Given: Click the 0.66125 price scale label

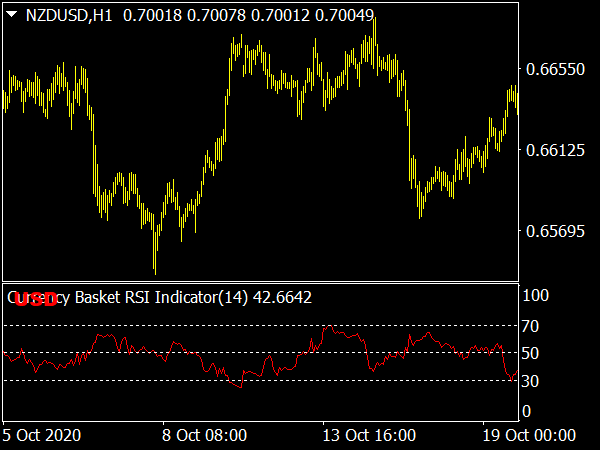Looking at the screenshot, I should (x=555, y=150).
